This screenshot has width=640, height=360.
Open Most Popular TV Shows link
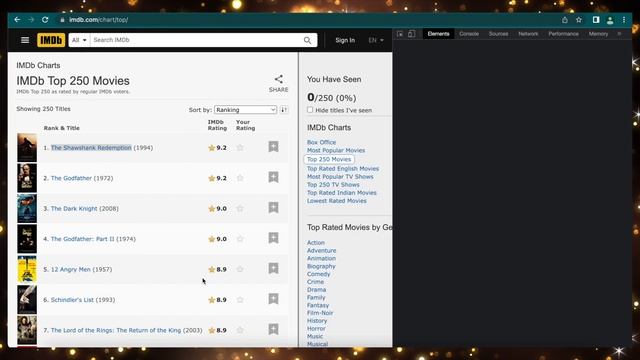(x=340, y=177)
